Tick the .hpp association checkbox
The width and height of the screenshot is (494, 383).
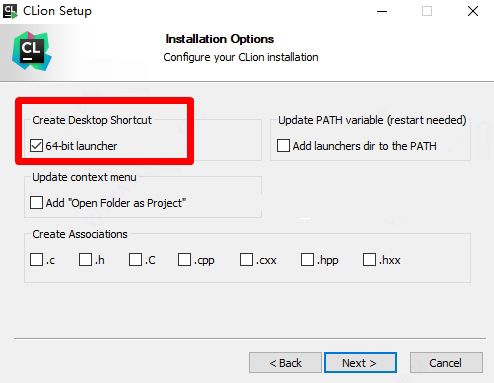(x=307, y=259)
